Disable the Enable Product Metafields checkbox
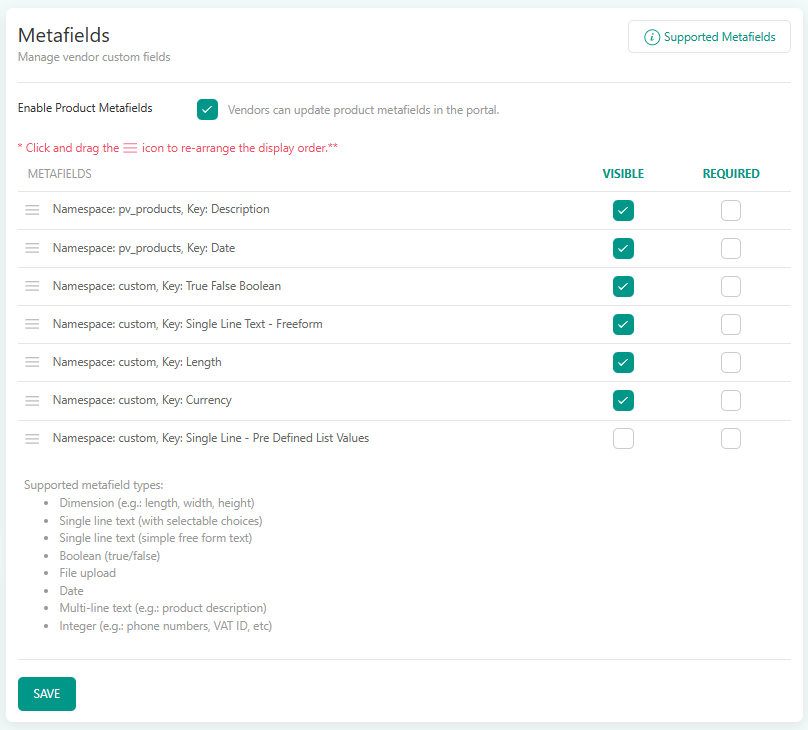 (x=207, y=110)
